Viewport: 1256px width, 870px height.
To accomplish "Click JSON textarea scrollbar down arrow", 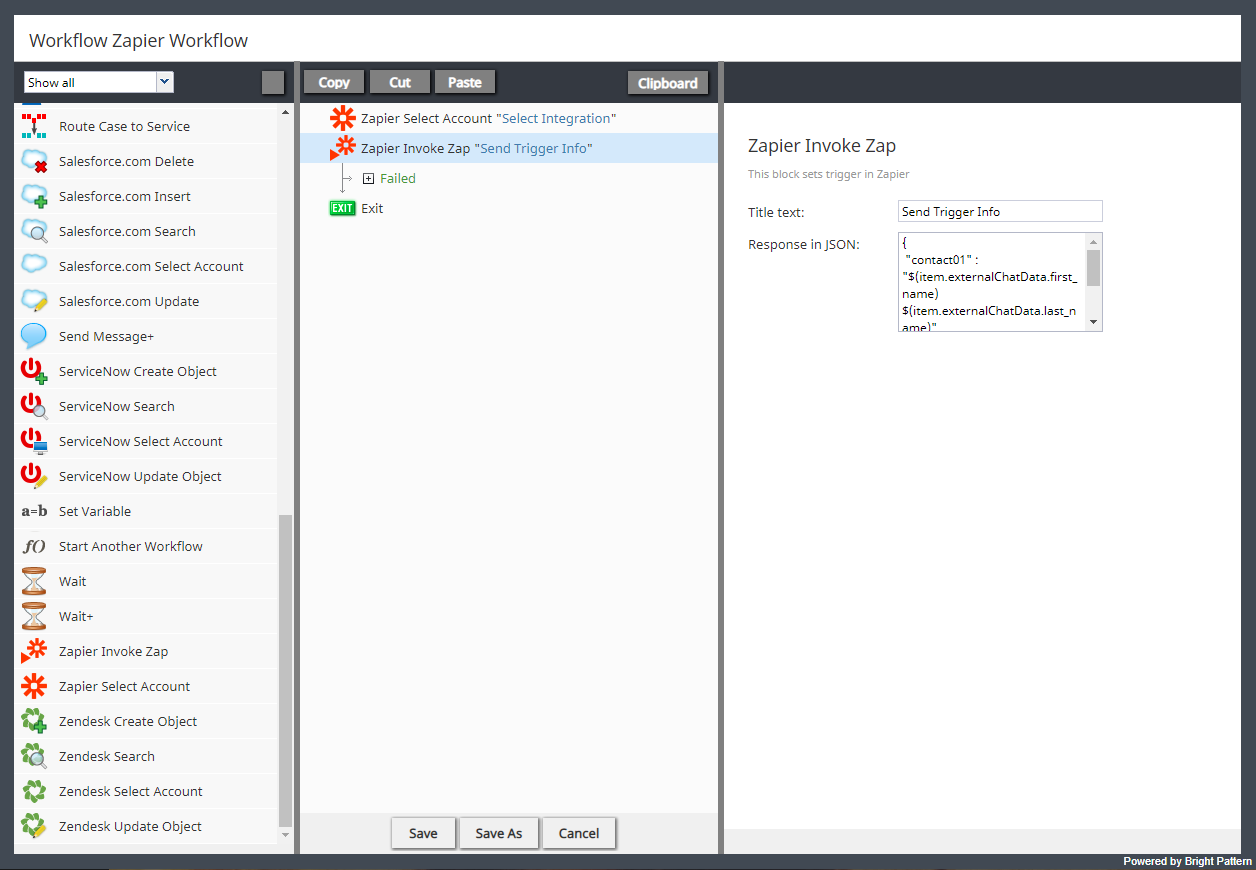I will click(x=1094, y=322).
